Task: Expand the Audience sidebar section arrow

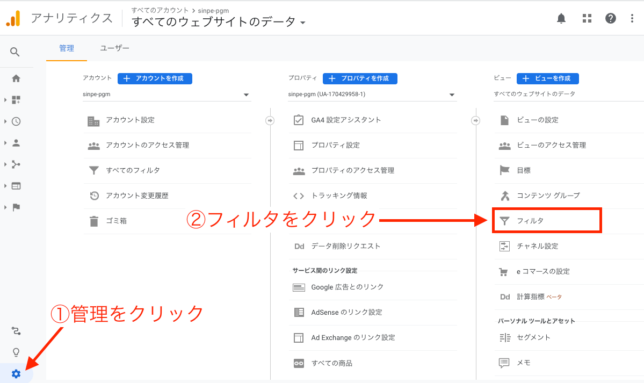Action: point(5,143)
